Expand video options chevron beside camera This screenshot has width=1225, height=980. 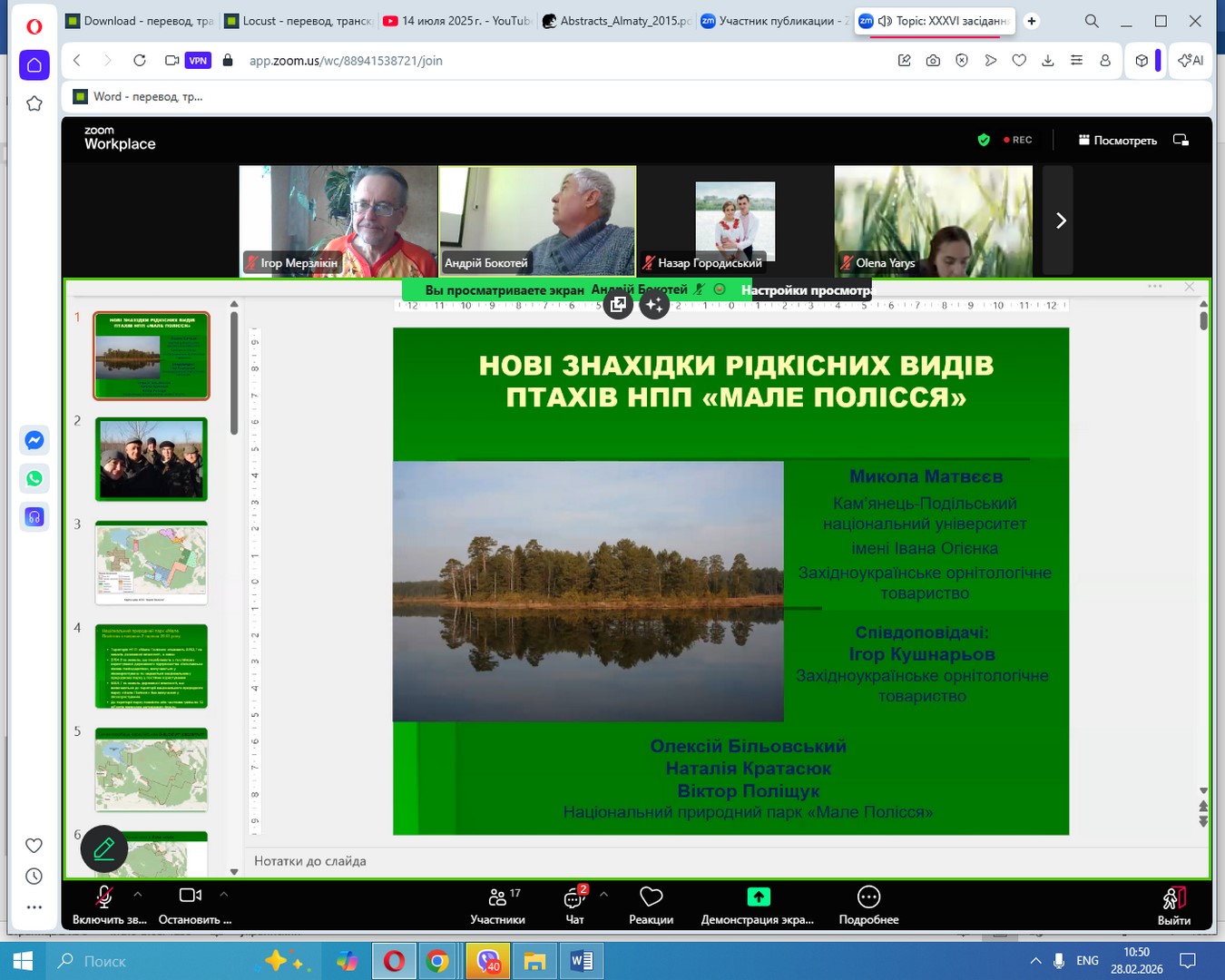click(224, 895)
